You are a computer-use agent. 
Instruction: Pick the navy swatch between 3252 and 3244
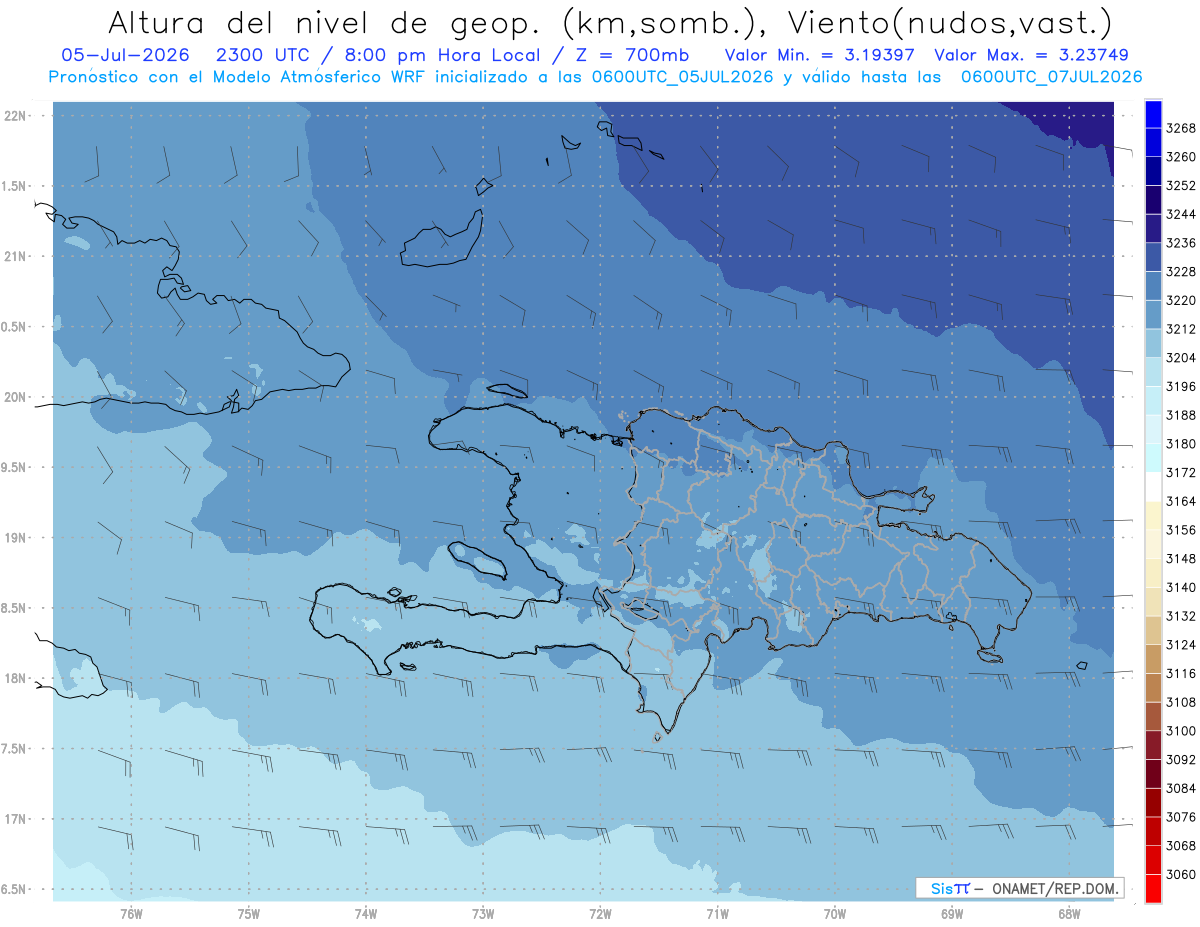[x=1152, y=200]
